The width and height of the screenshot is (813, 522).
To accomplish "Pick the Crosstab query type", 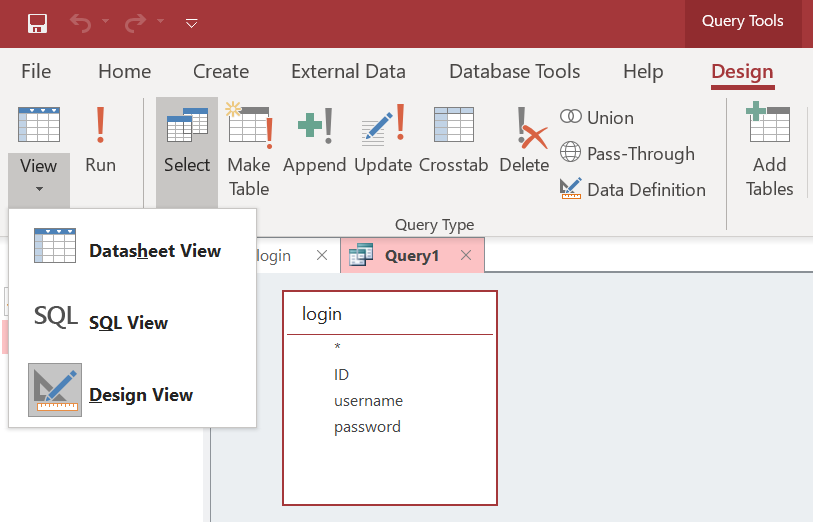I will coord(454,141).
